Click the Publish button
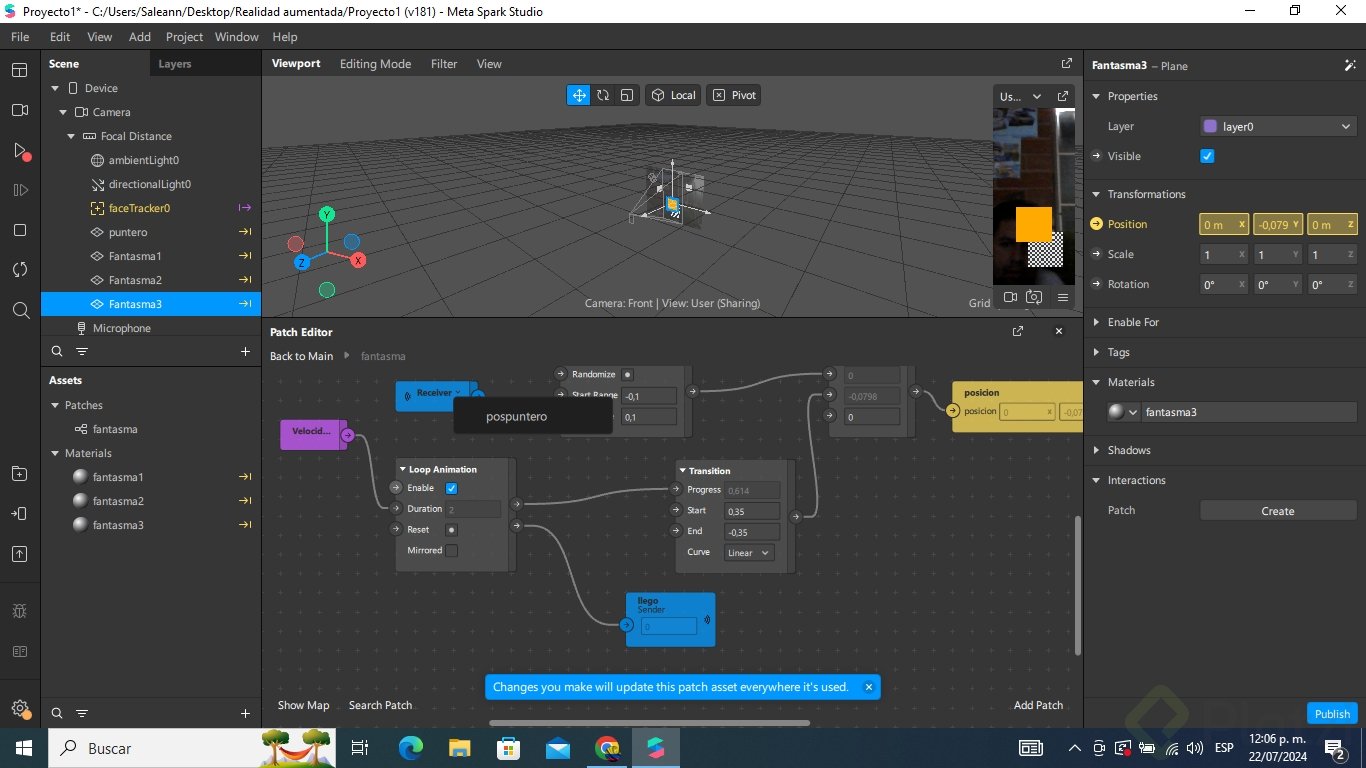The image size is (1366, 768). pyautogui.click(x=1332, y=713)
